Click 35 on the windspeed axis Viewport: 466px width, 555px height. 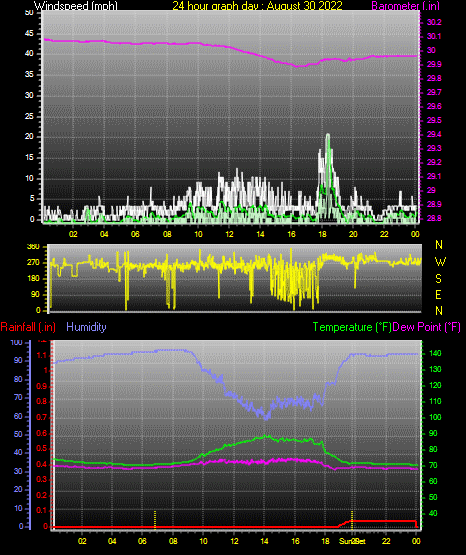pyautogui.click(x=29, y=75)
